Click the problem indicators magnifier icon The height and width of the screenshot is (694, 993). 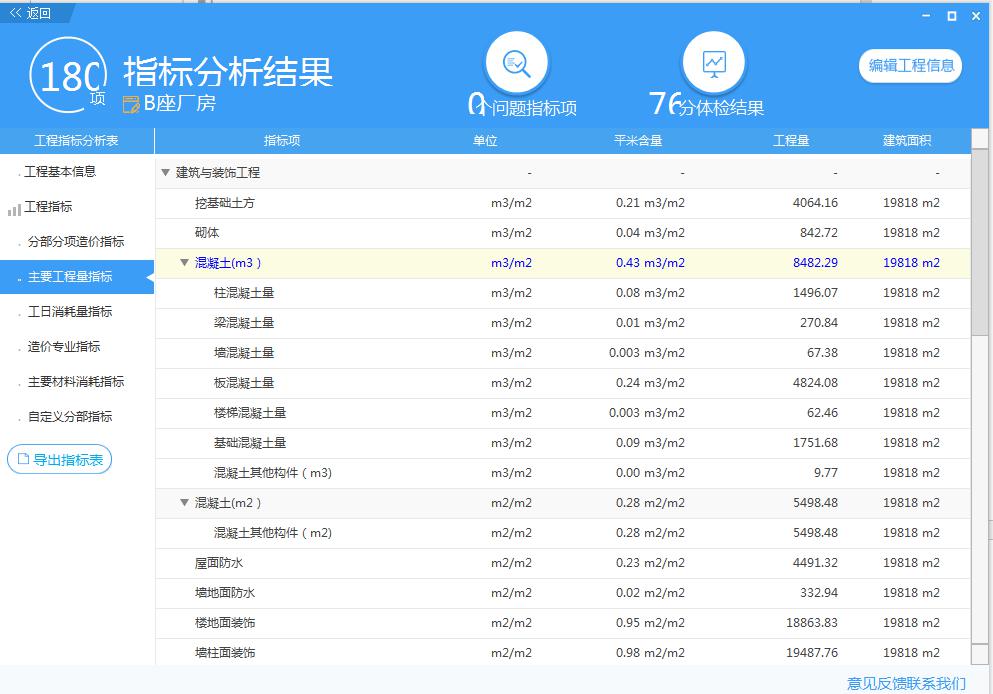516,64
